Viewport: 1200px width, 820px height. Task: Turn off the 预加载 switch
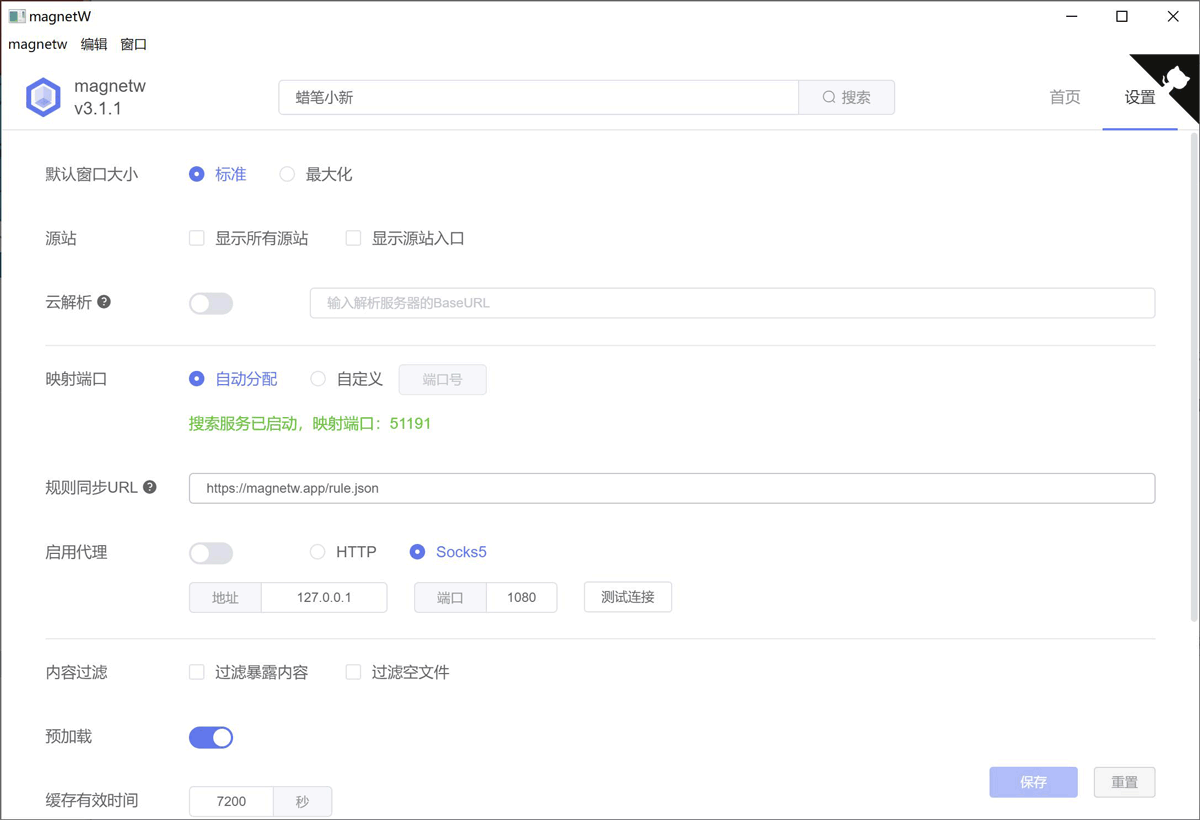coord(211,738)
